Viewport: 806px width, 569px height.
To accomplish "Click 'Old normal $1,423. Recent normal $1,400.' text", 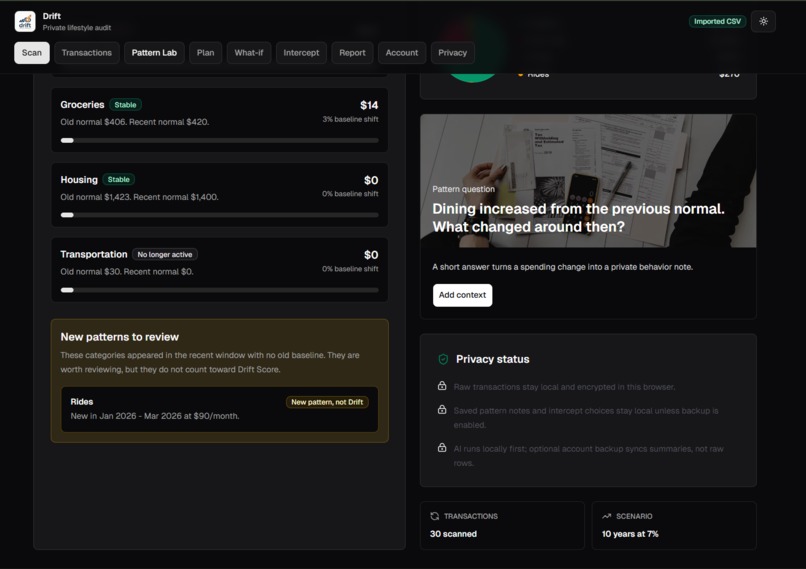I will 139,197.
